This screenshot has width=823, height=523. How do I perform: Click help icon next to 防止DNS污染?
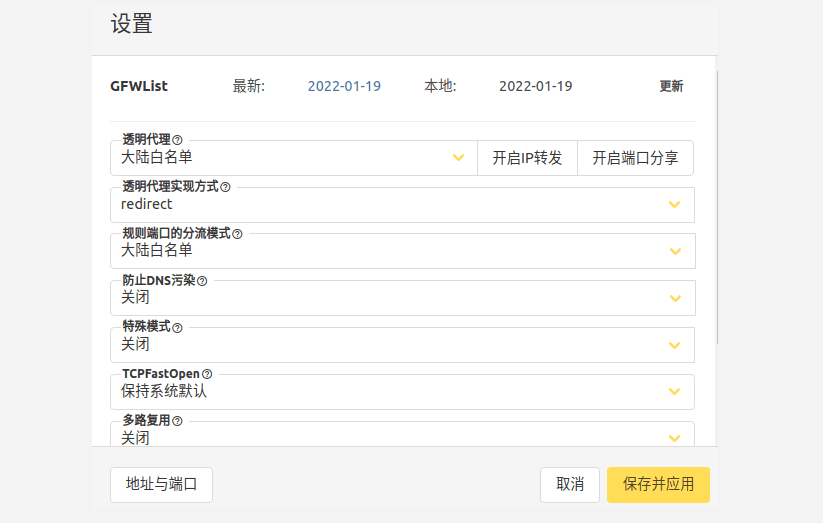tap(202, 281)
